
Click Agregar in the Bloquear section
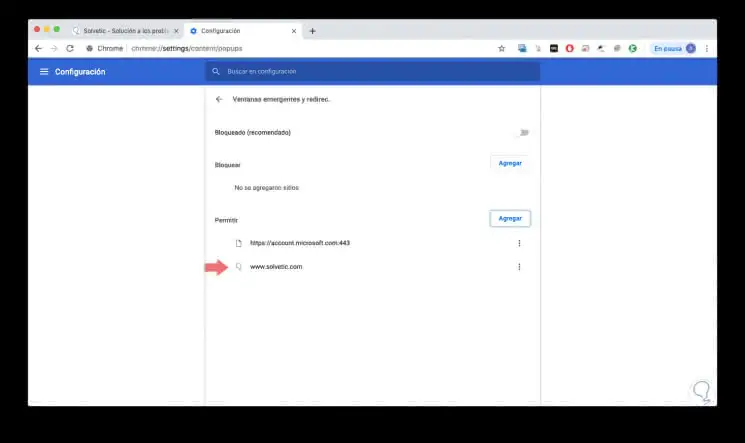coord(510,162)
